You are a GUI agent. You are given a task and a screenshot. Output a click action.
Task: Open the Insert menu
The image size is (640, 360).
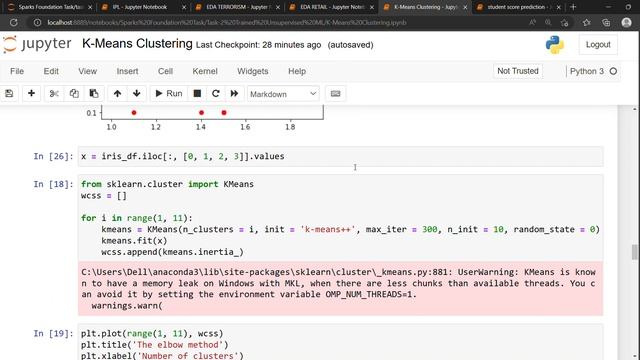point(127,71)
